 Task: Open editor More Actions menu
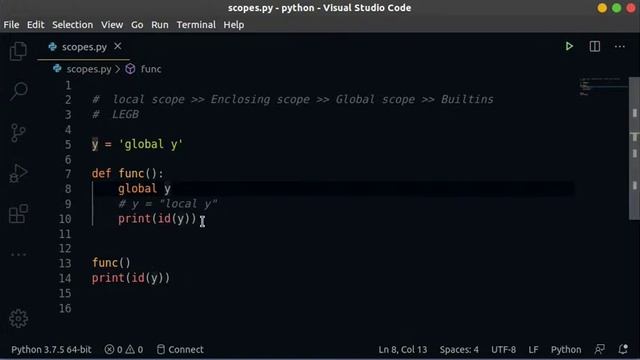620,47
